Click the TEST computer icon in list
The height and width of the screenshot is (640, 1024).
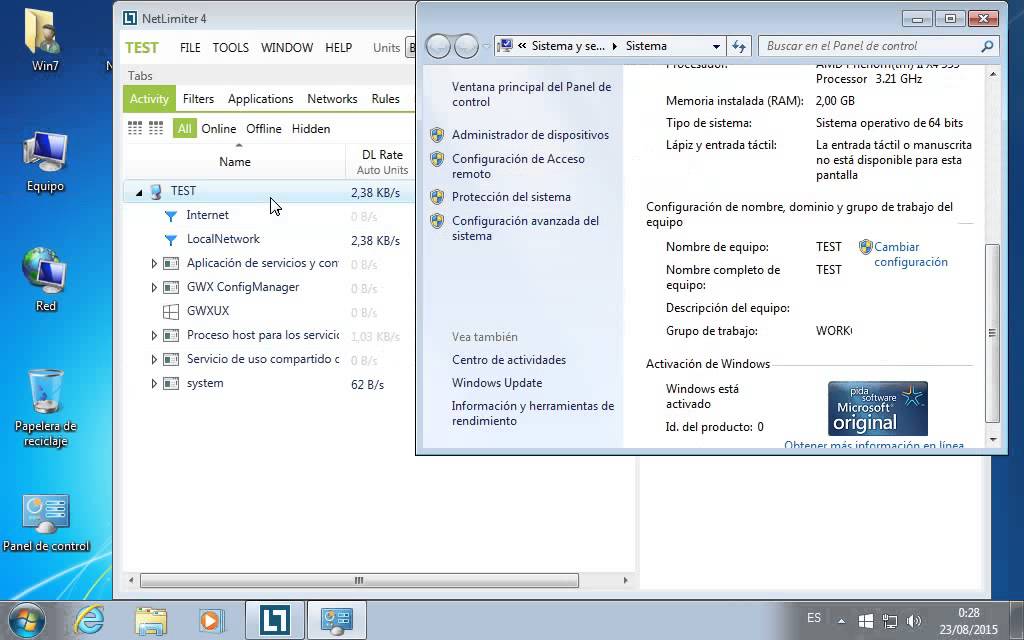(156, 191)
